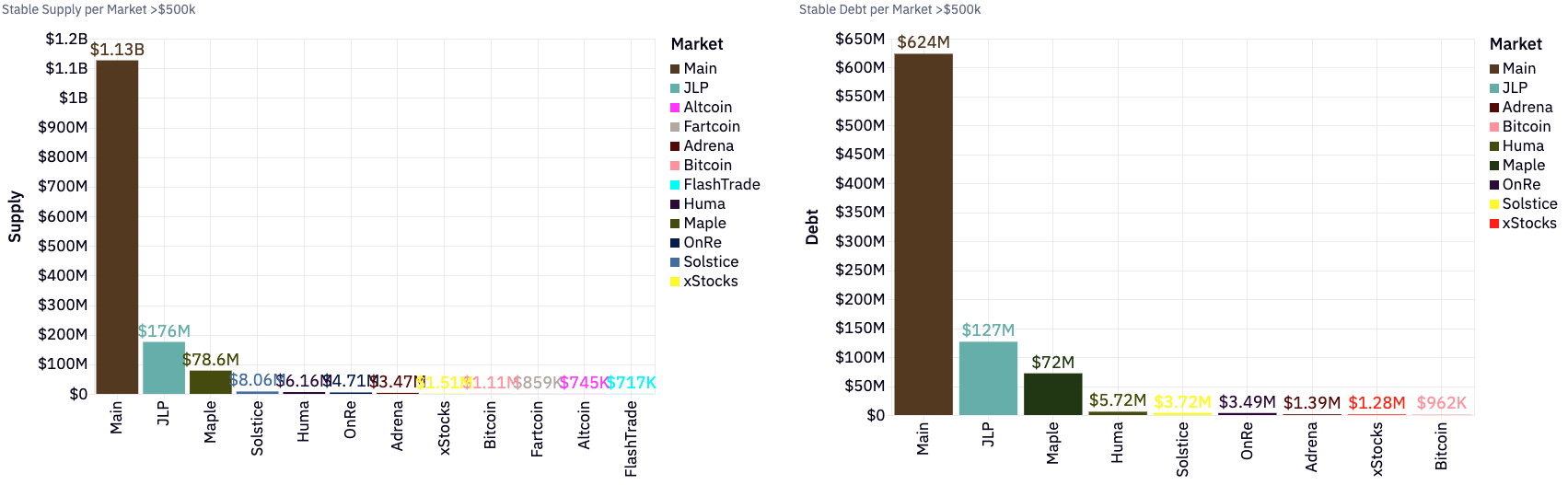Click the $1.13B data label
Screen dimensions: 1568x485
pyautogui.click(x=117, y=50)
